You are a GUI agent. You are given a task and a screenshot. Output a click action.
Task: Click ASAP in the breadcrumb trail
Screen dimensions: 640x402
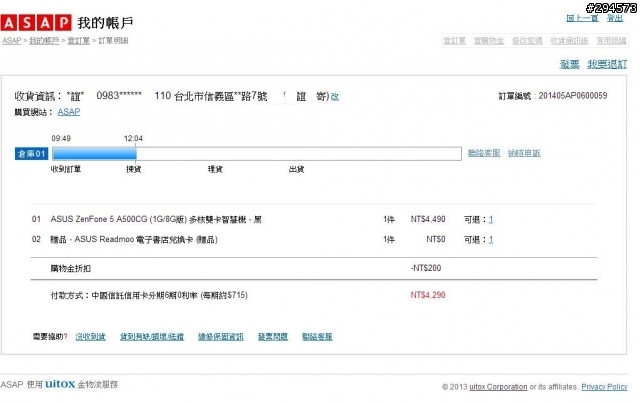[11, 41]
